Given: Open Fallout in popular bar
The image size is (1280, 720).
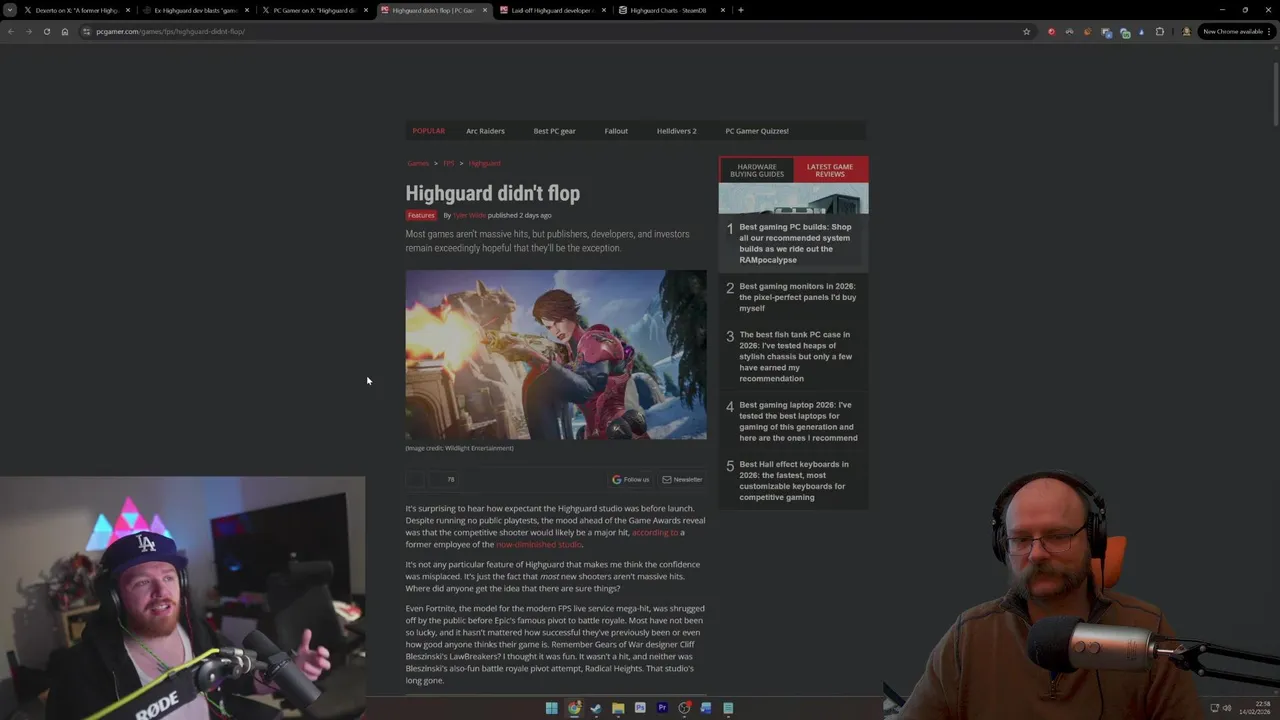Looking at the screenshot, I should tap(616, 131).
